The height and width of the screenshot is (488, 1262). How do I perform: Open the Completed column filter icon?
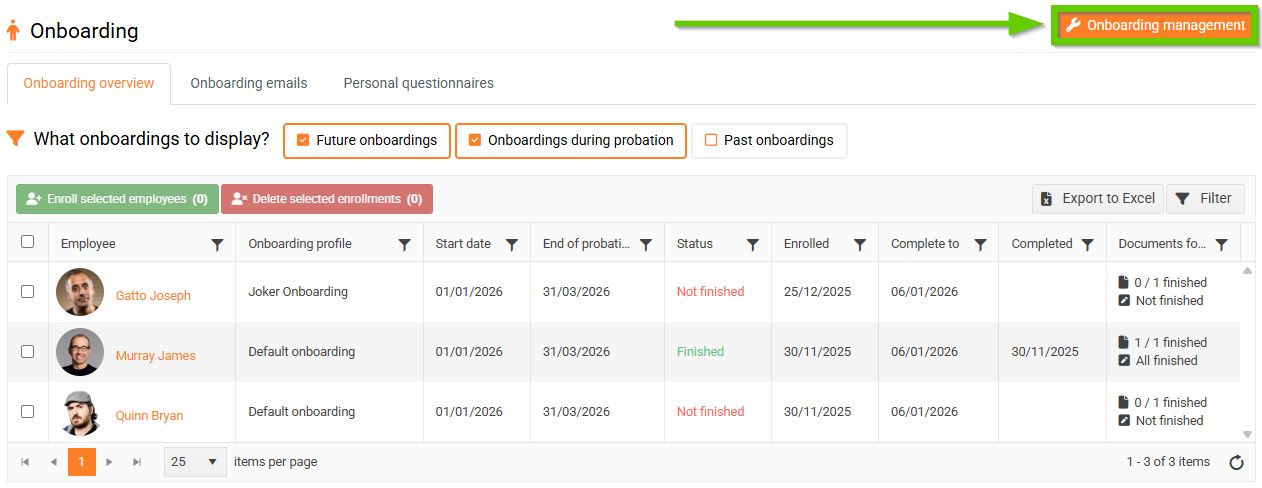pyautogui.click(x=1087, y=244)
